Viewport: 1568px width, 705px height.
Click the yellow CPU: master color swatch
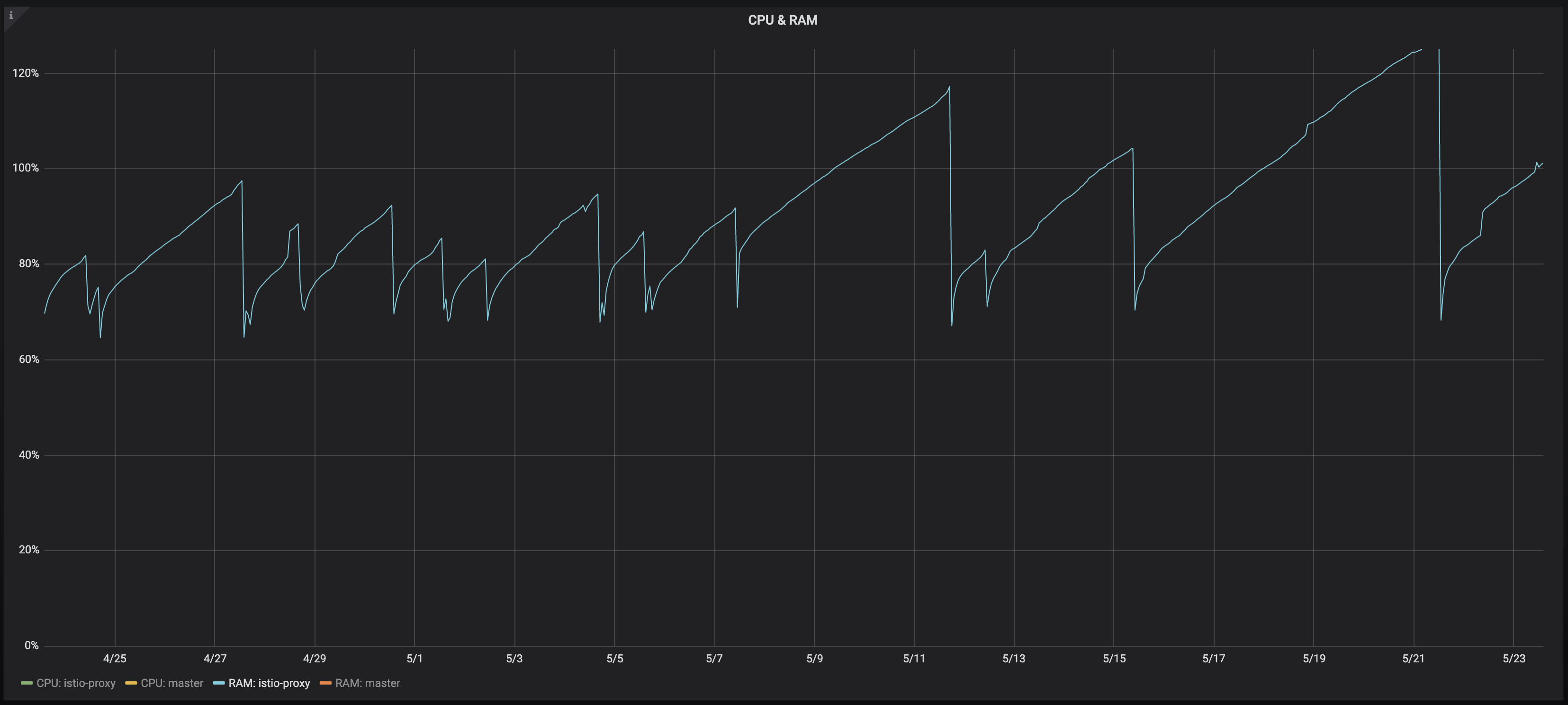tap(131, 683)
